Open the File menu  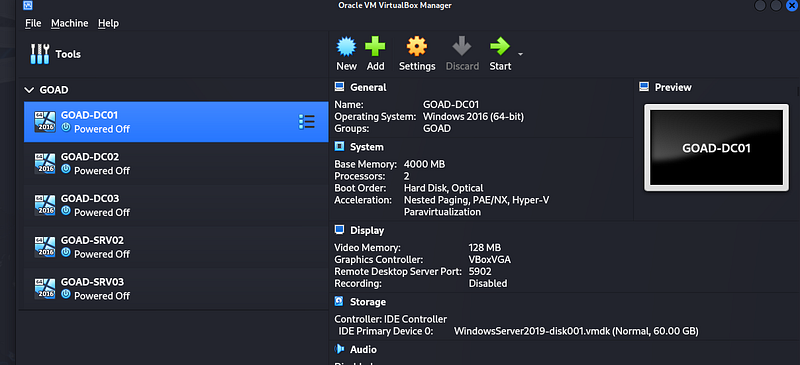coord(33,23)
